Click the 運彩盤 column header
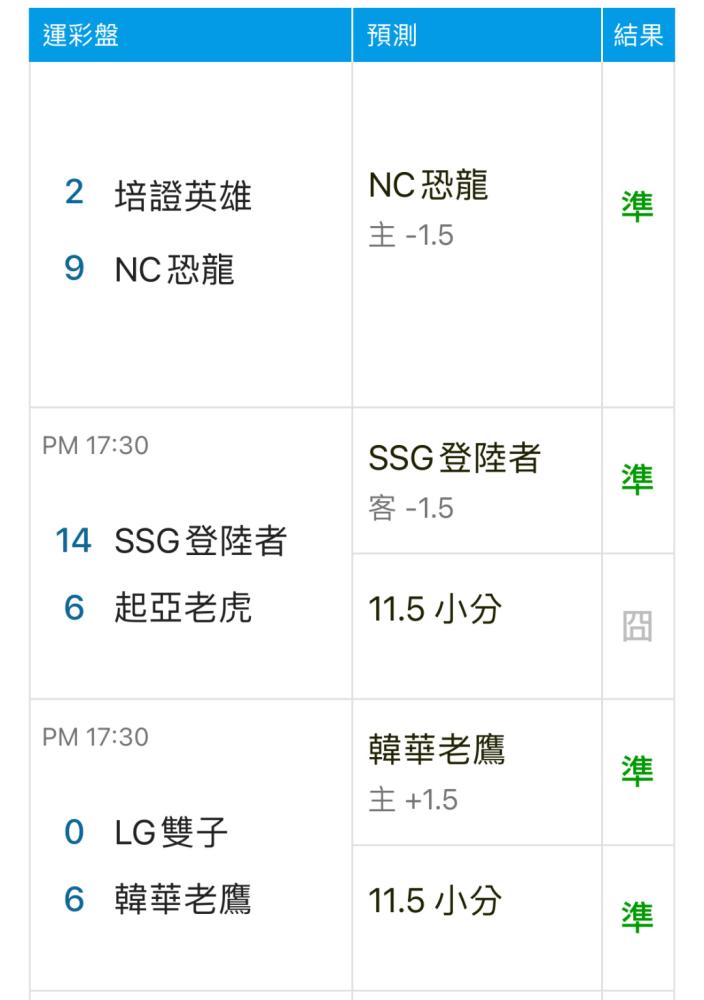The height and width of the screenshot is (1000, 704). [80, 35]
